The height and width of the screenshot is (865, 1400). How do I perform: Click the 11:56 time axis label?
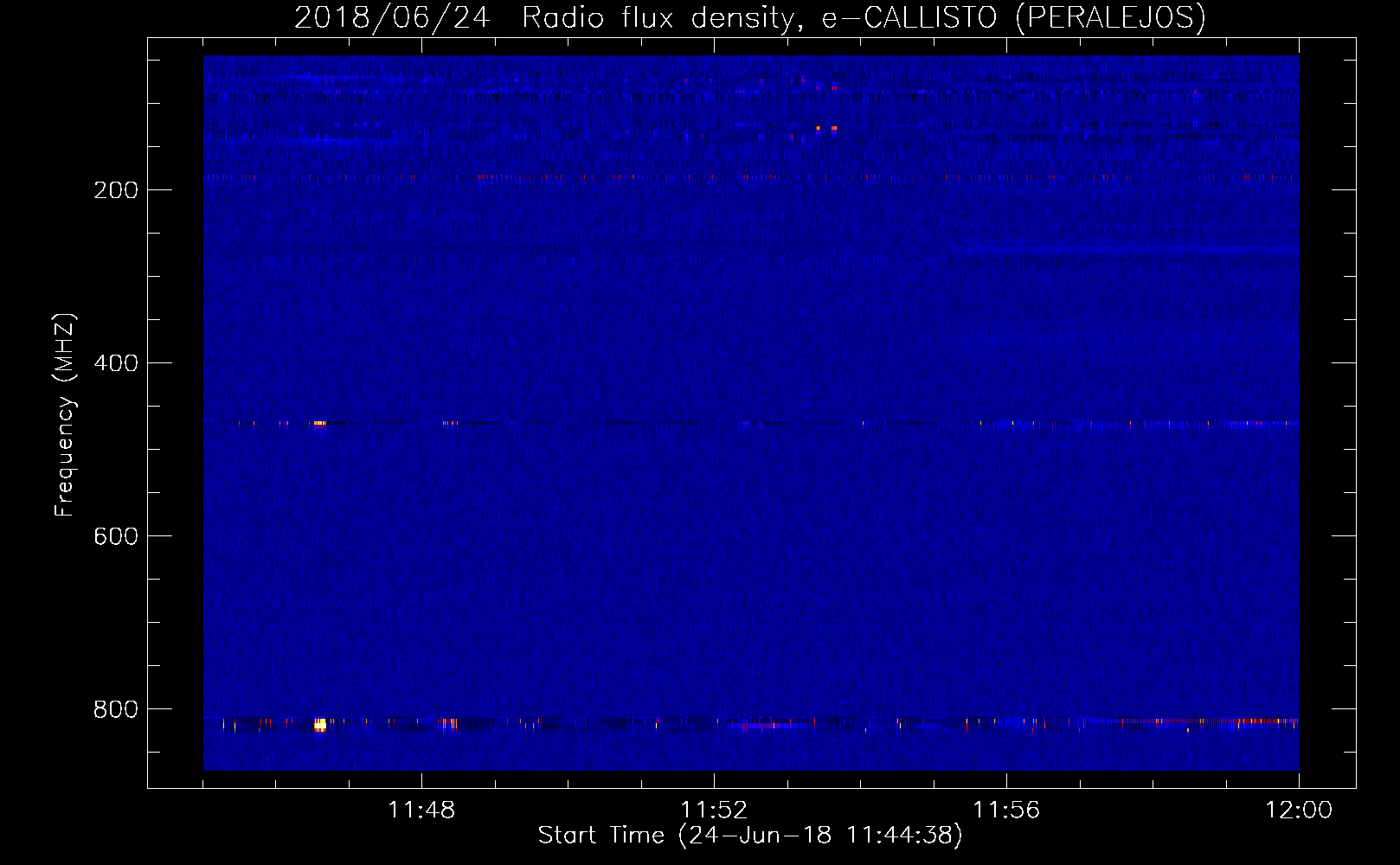[x=1006, y=811]
